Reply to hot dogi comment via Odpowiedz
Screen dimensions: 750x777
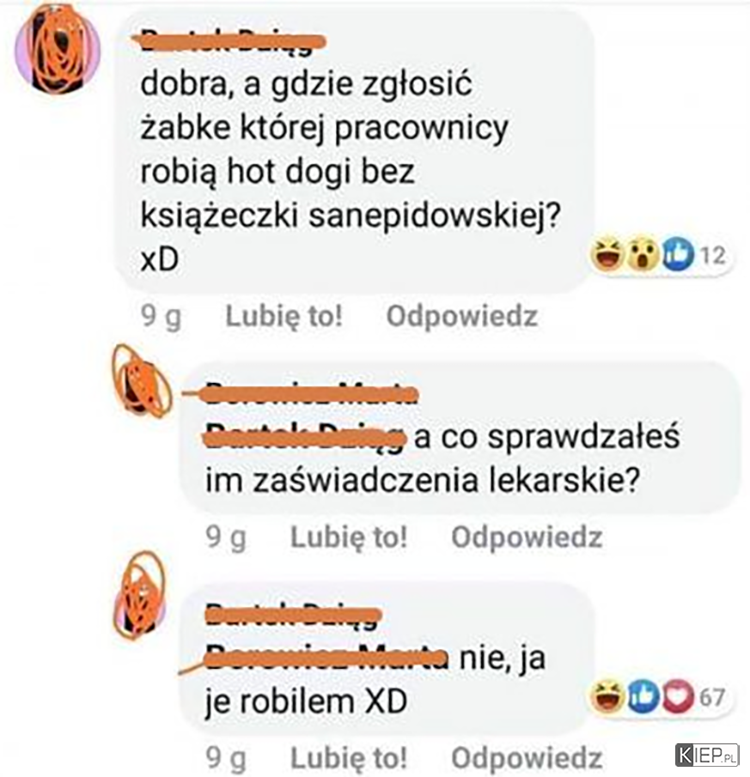click(462, 316)
